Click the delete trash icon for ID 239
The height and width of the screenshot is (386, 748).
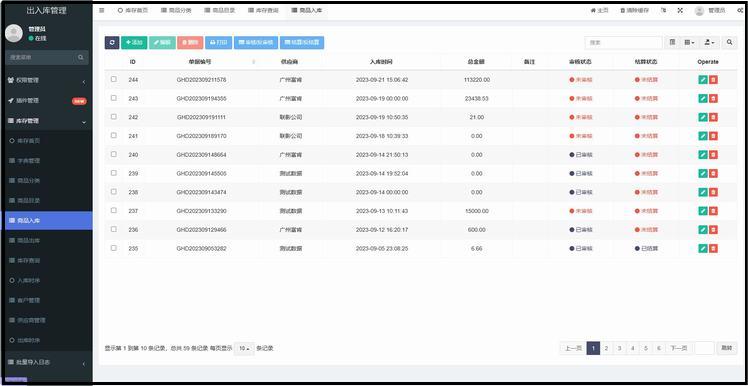click(713, 173)
